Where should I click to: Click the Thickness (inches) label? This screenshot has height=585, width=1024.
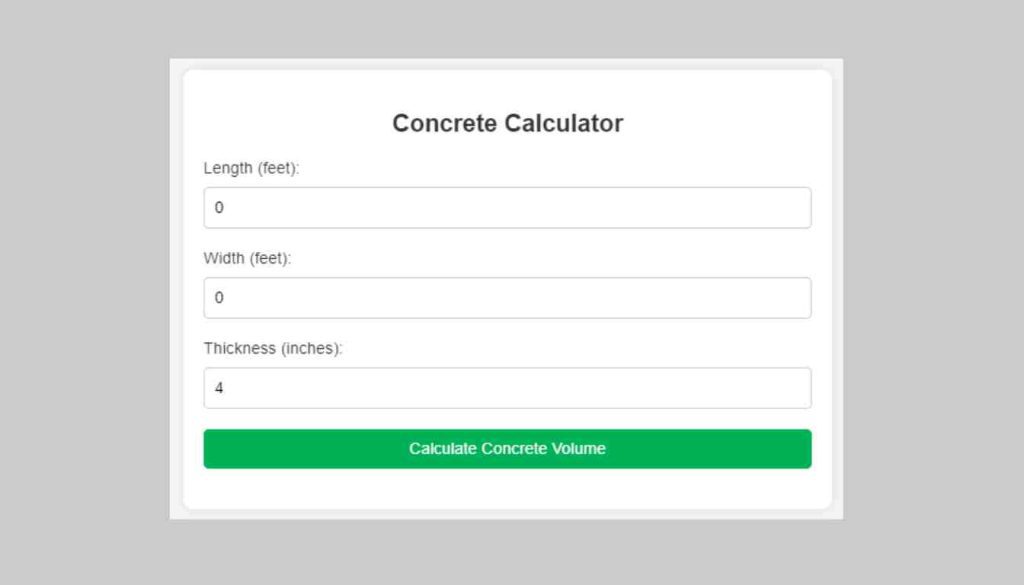(x=272, y=348)
